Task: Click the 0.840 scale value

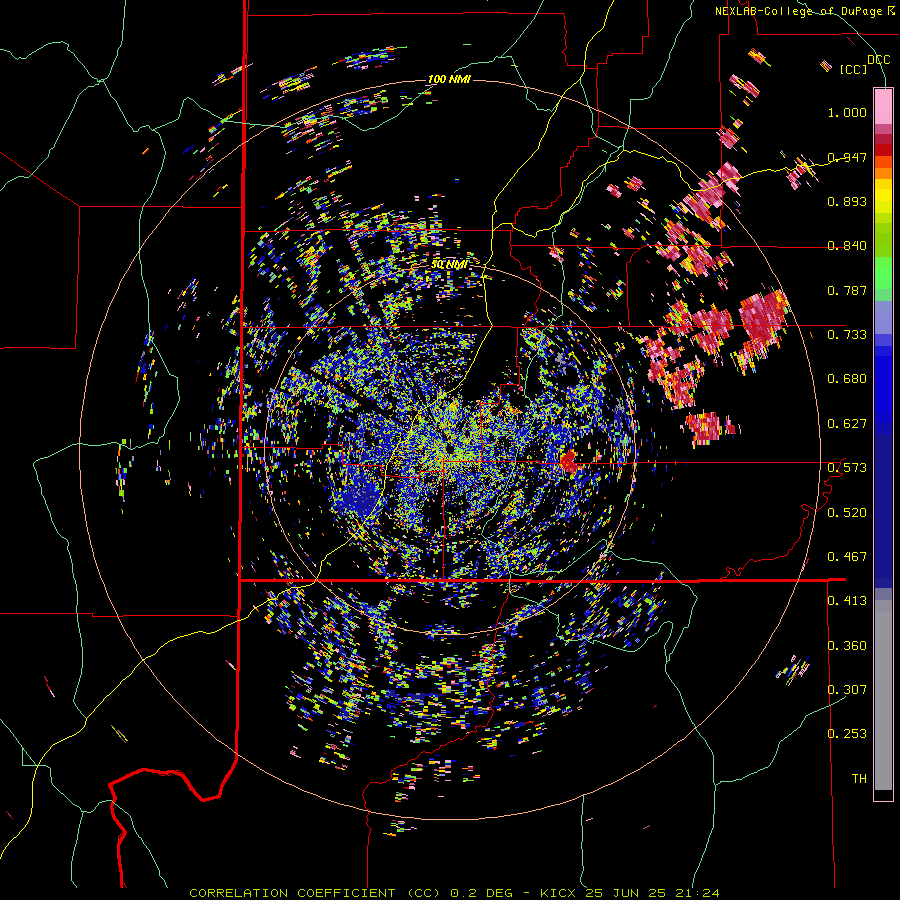Action: click(847, 246)
